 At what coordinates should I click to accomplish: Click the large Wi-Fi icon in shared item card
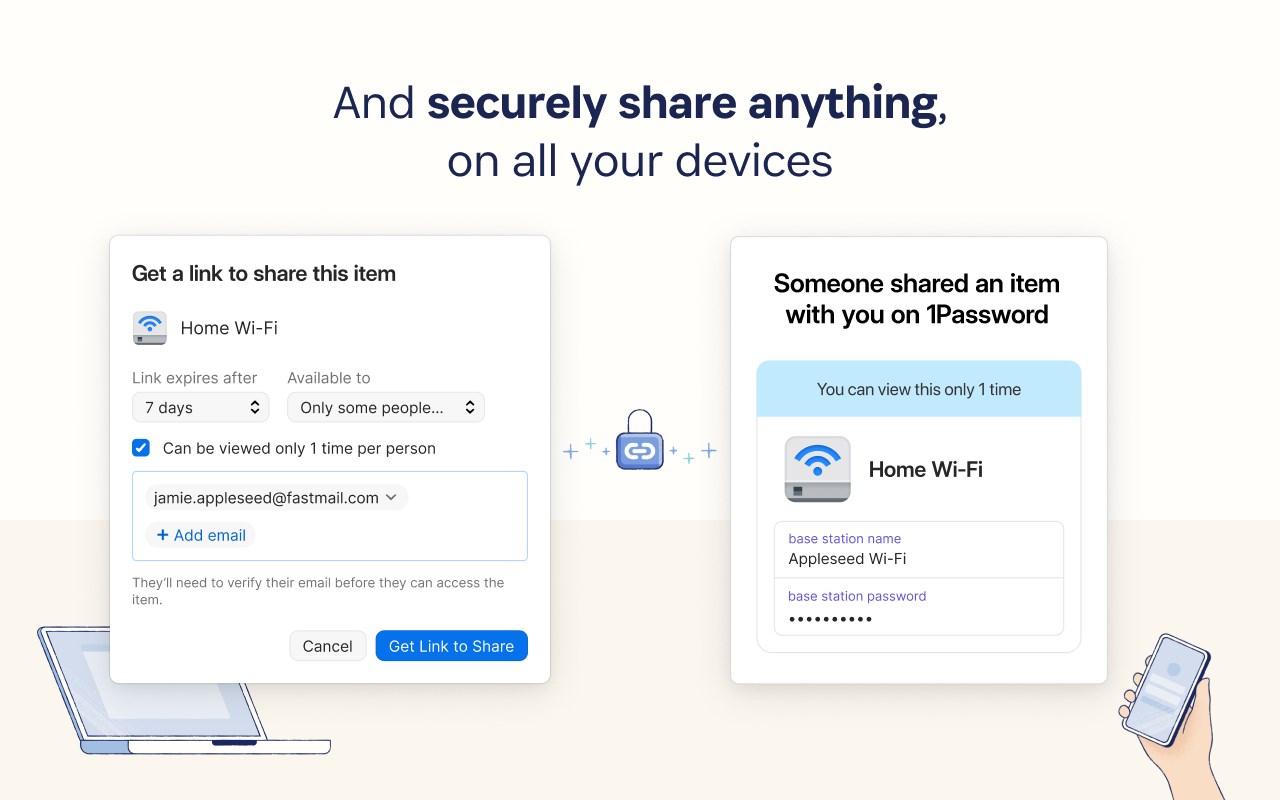click(x=817, y=469)
